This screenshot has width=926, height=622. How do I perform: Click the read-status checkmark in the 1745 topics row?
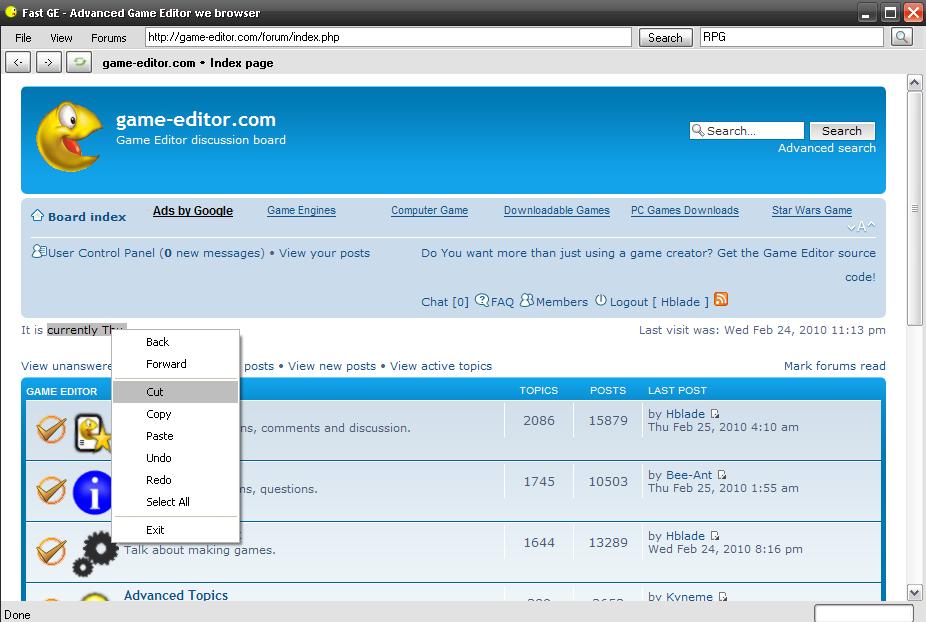(x=51, y=490)
